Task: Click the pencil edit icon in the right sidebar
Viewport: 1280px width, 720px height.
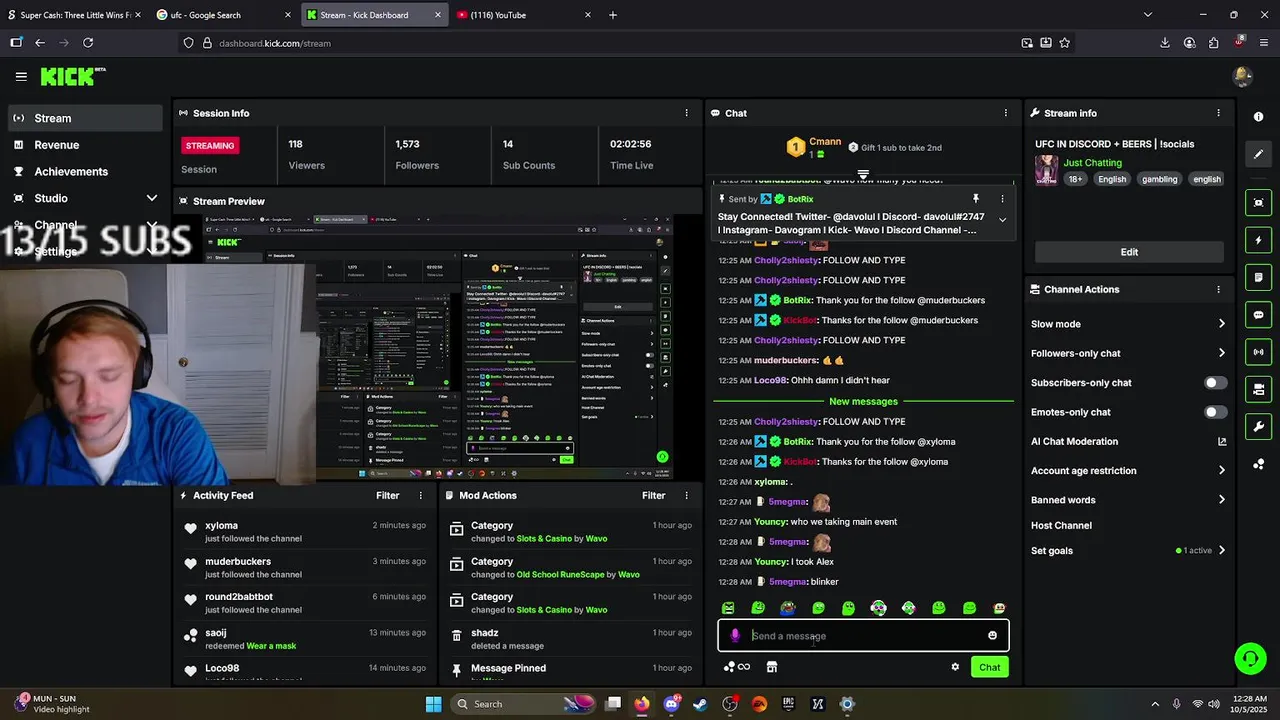Action: pyautogui.click(x=1258, y=154)
